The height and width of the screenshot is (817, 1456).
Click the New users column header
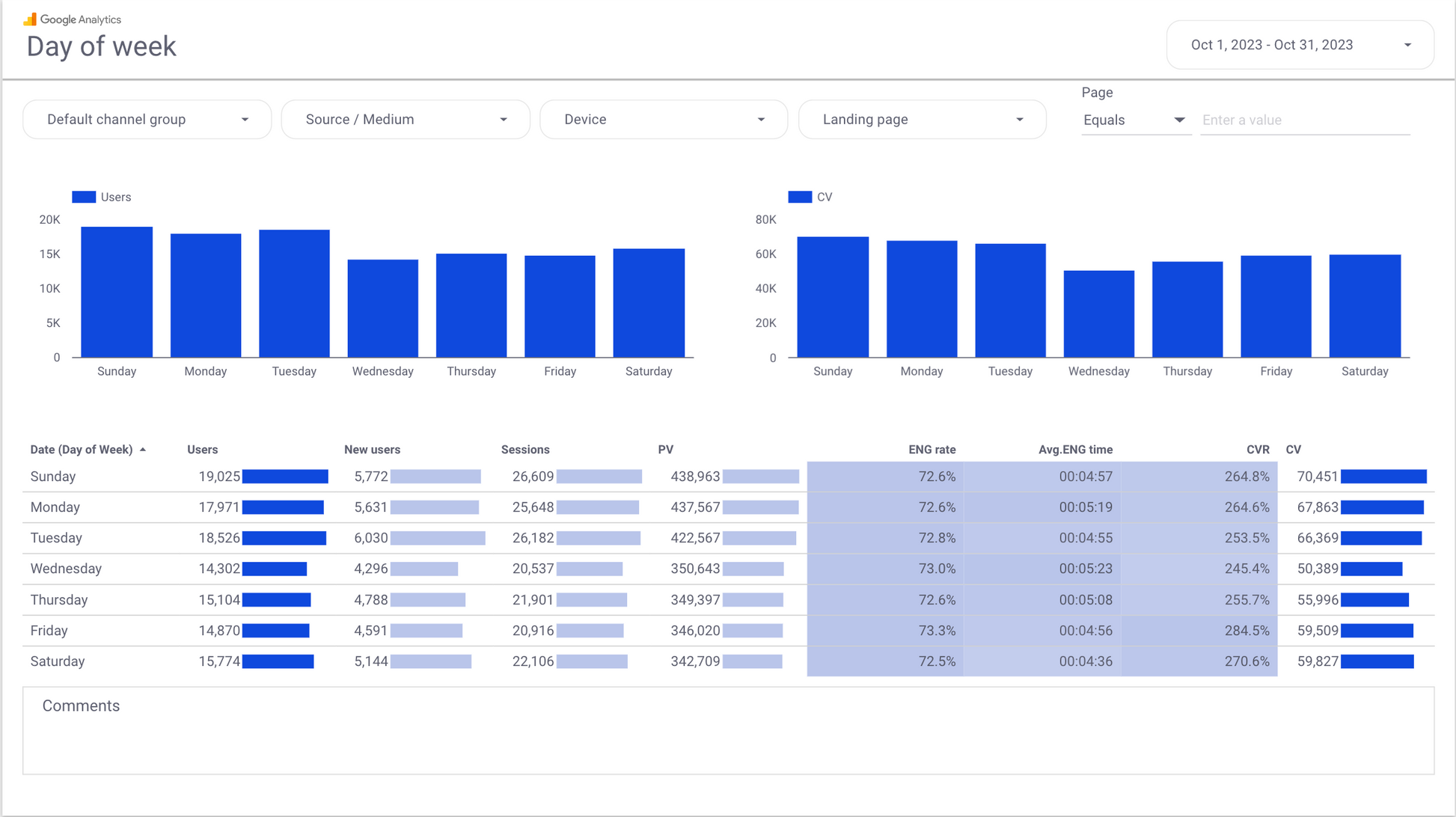[372, 450]
